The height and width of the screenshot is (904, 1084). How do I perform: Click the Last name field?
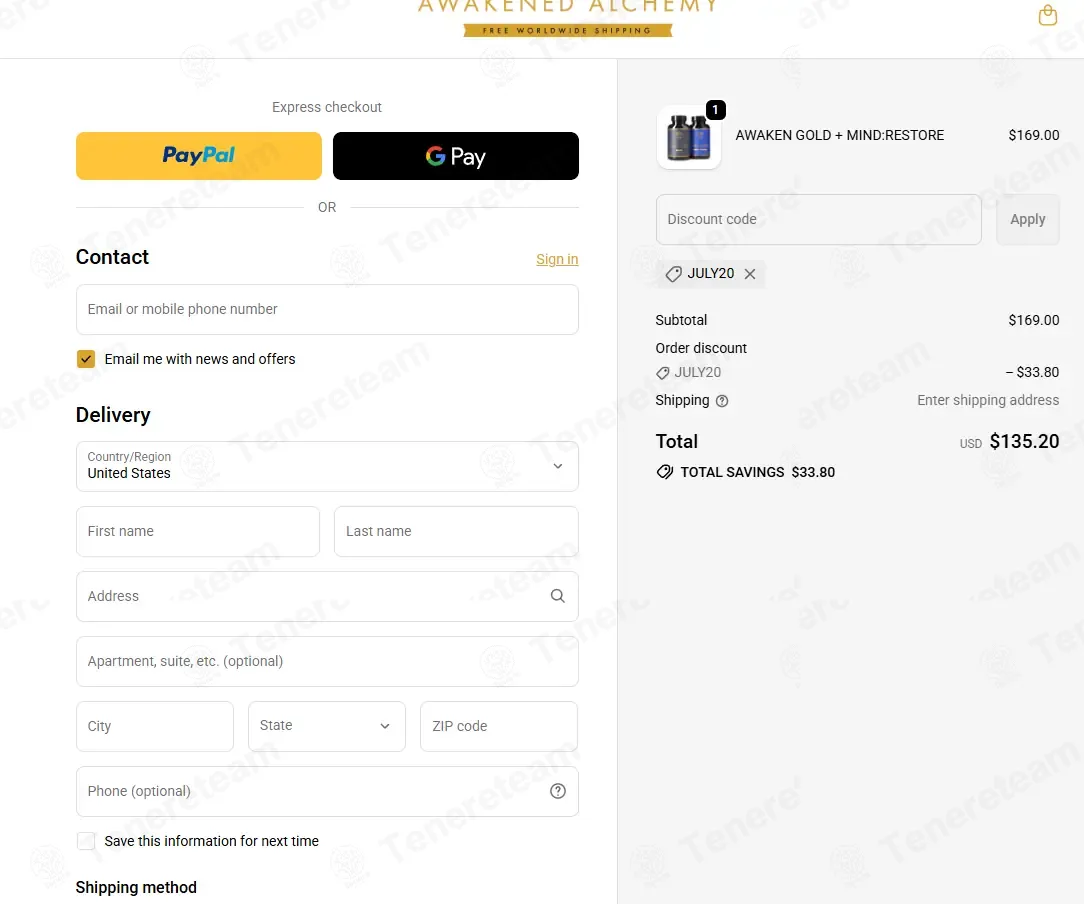[456, 531]
